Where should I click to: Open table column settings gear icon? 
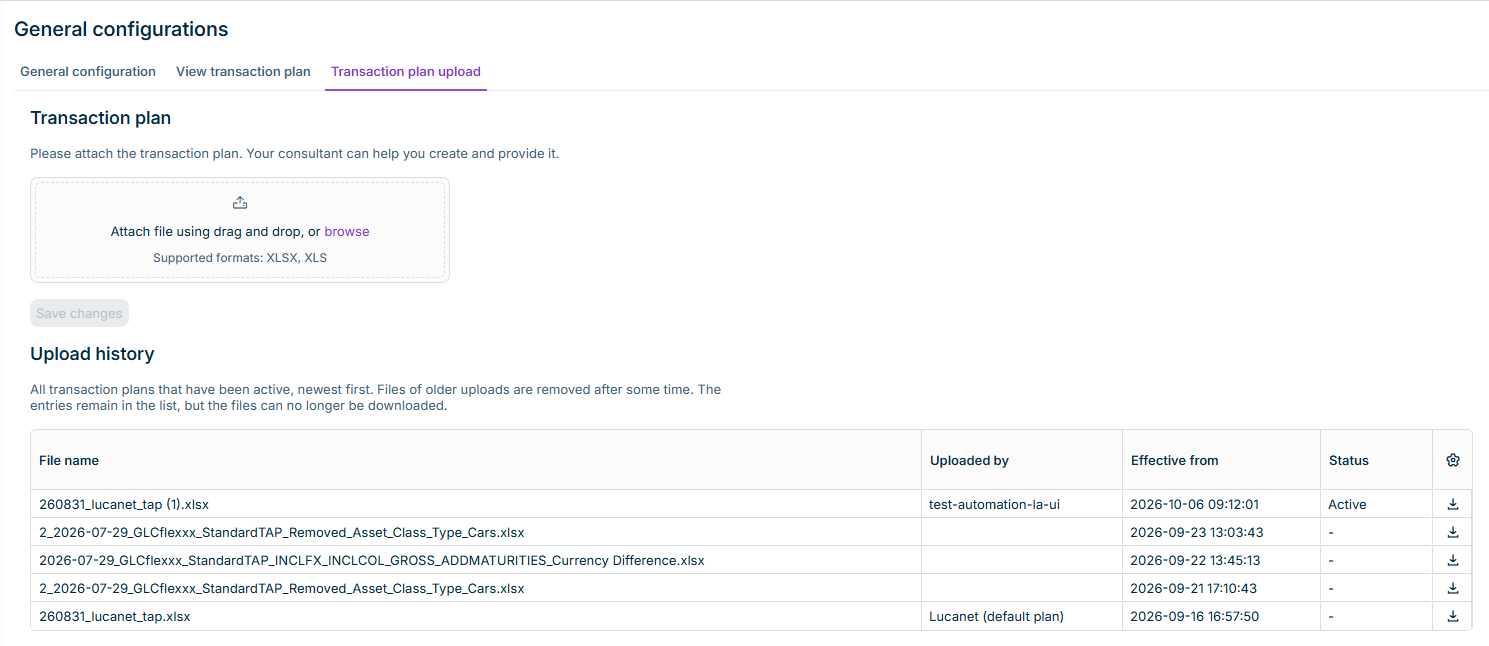click(x=1453, y=460)
